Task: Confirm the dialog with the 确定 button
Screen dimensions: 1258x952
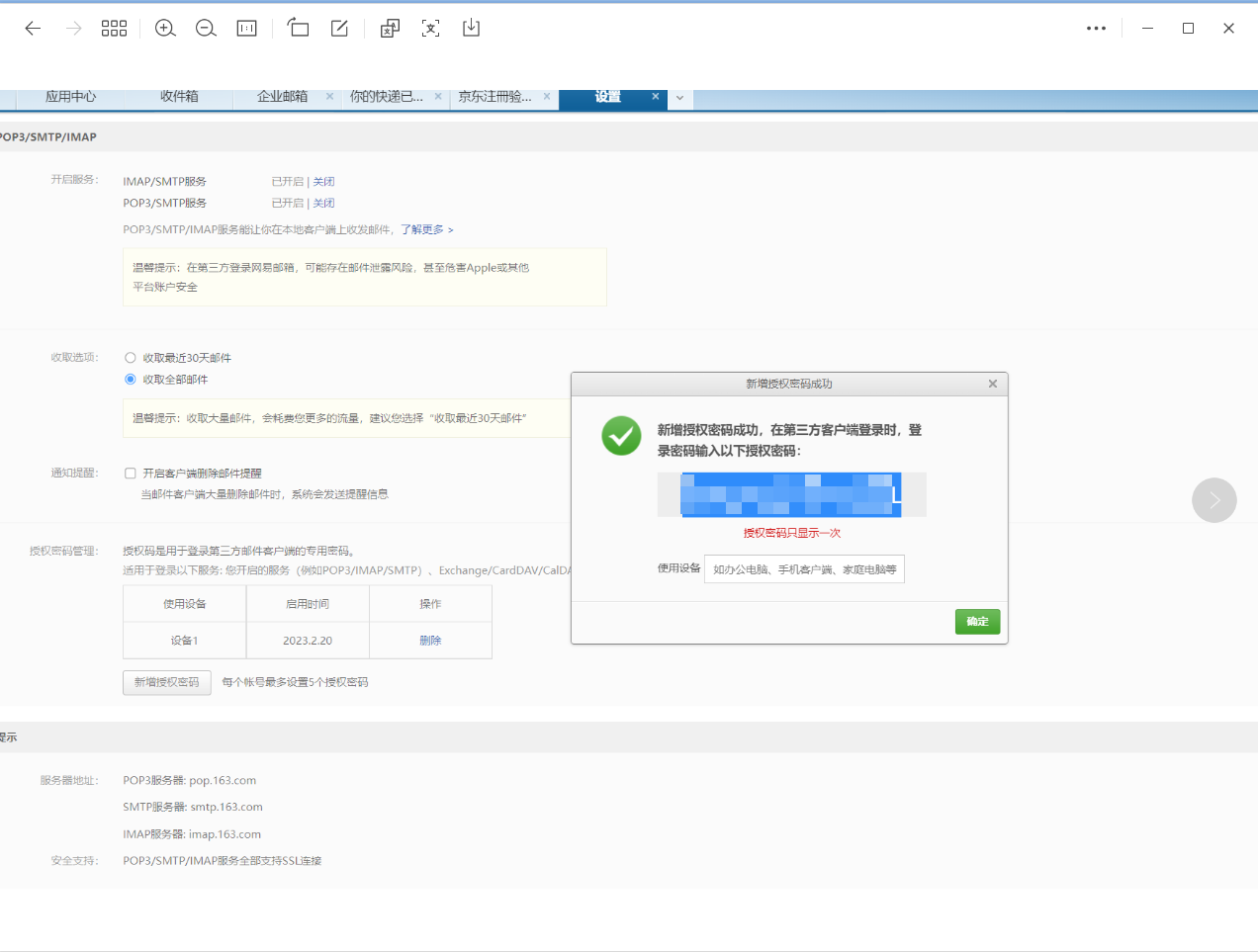Action: click(977, 622)
